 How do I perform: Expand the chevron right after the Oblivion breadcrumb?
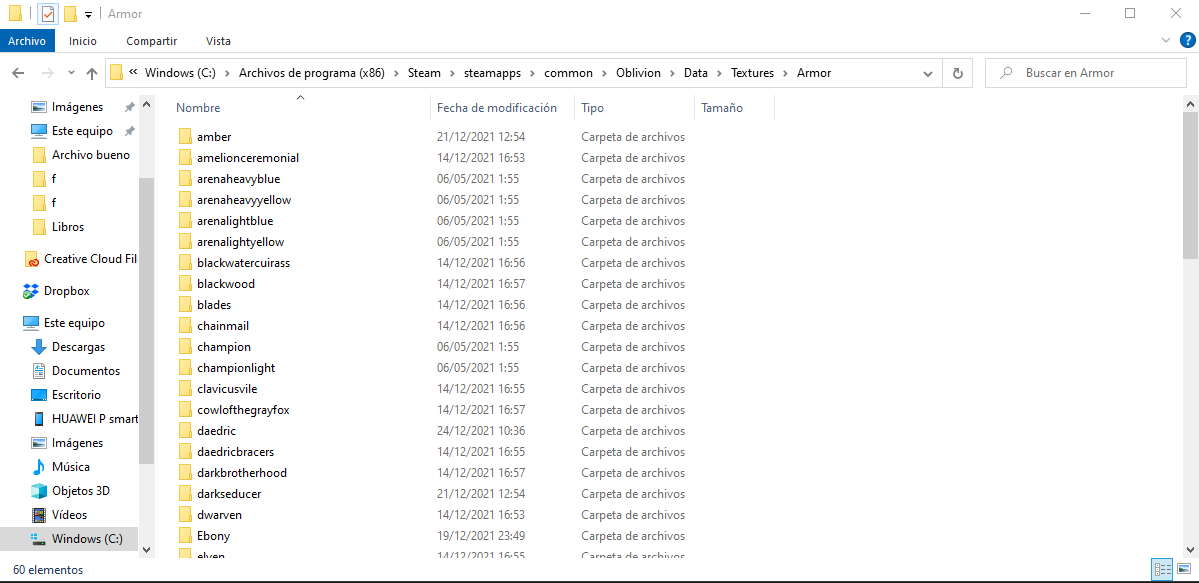[x=672, y=73]
